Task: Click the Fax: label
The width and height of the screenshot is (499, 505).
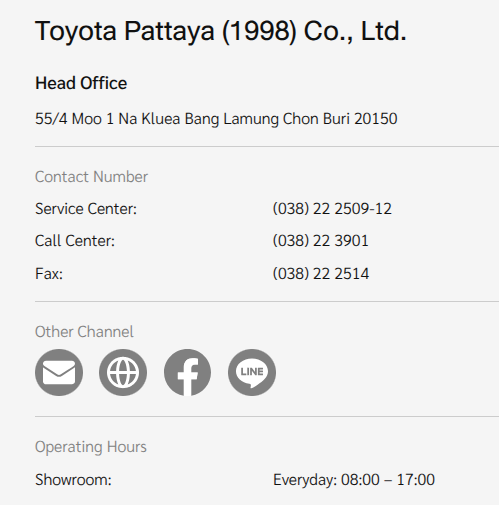Action: click(49, 274)
